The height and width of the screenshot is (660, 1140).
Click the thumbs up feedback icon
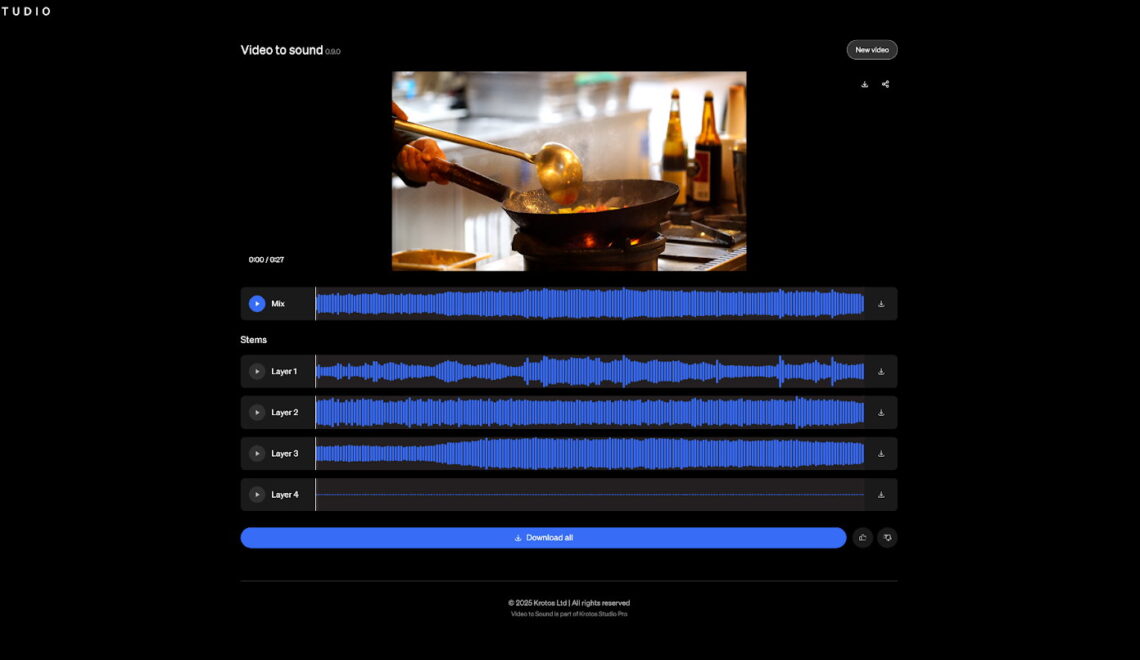click(863, 538)
